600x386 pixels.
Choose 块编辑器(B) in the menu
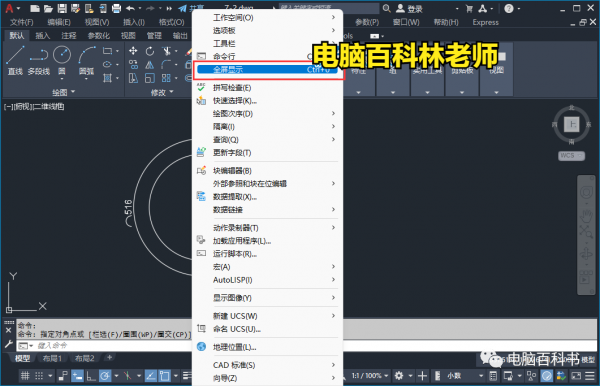tap(267, 171)
